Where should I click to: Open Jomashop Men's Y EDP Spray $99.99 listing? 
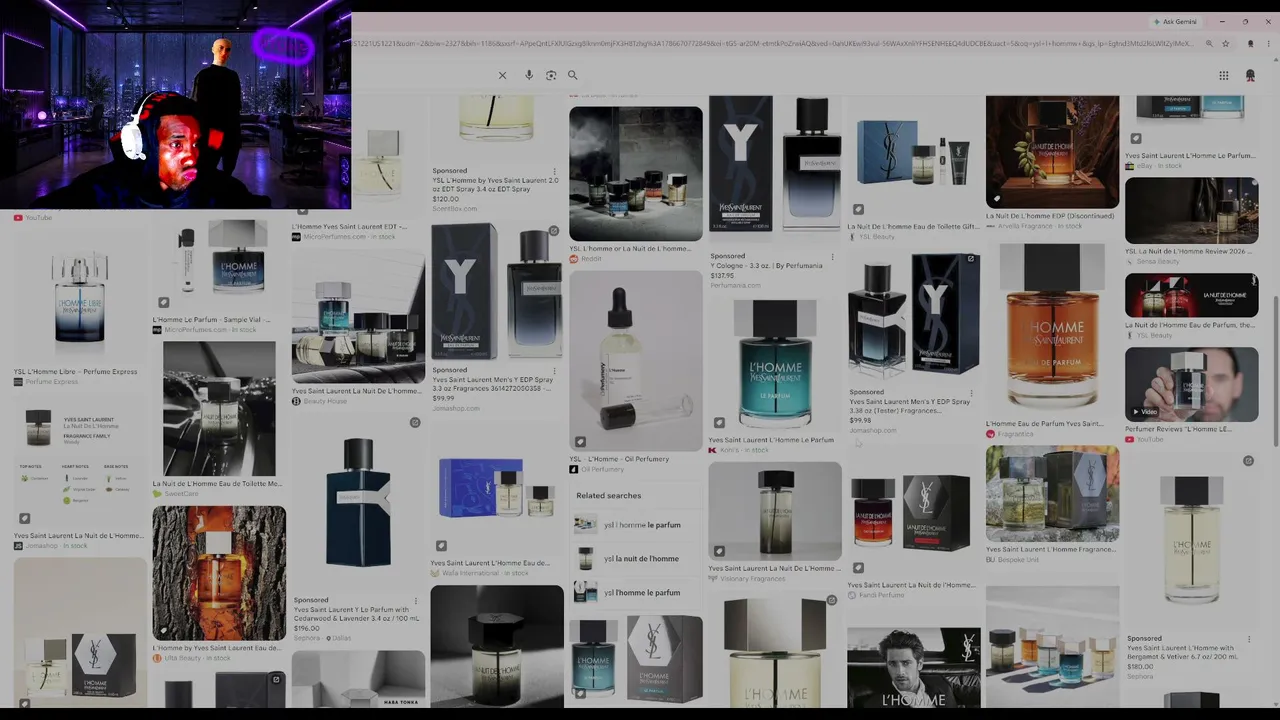(492, 384)
